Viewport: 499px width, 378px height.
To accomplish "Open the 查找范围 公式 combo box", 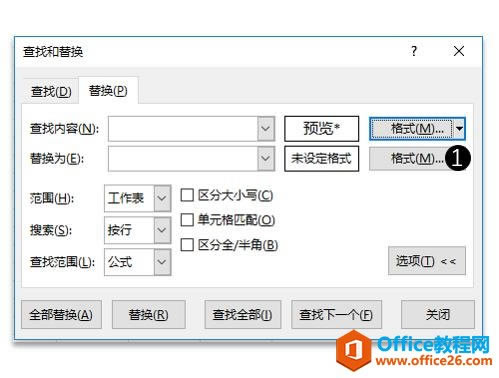I will [x=138, y=262].
